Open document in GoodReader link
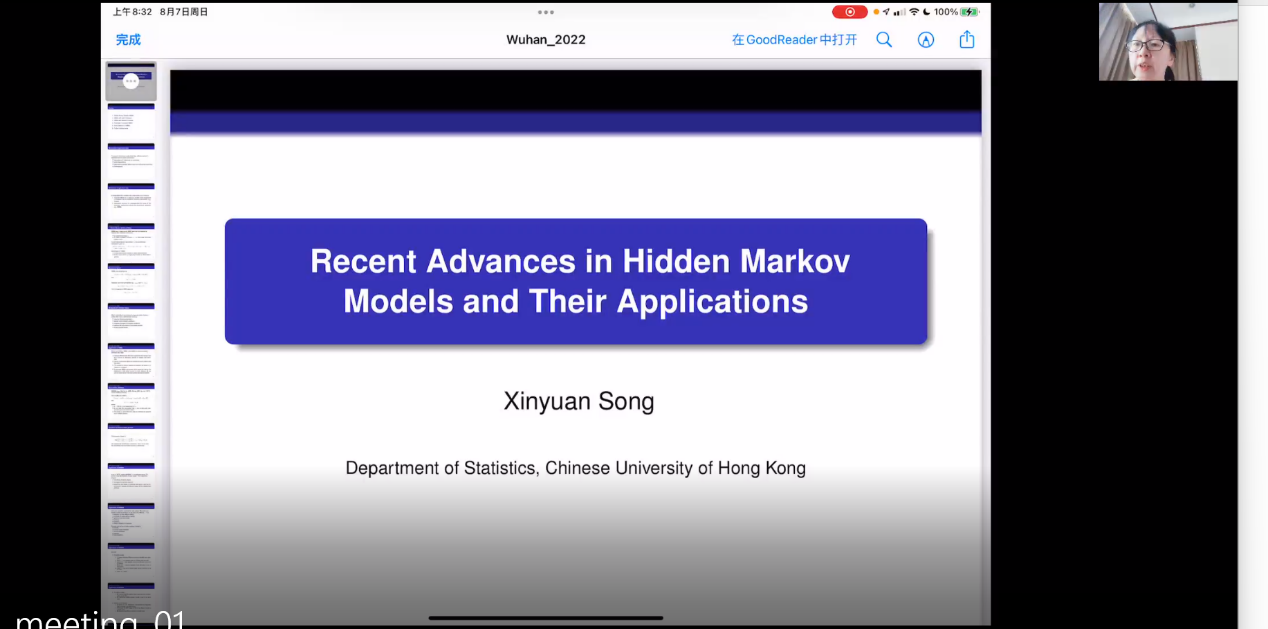1268x629 pixels. coord(794,40)
